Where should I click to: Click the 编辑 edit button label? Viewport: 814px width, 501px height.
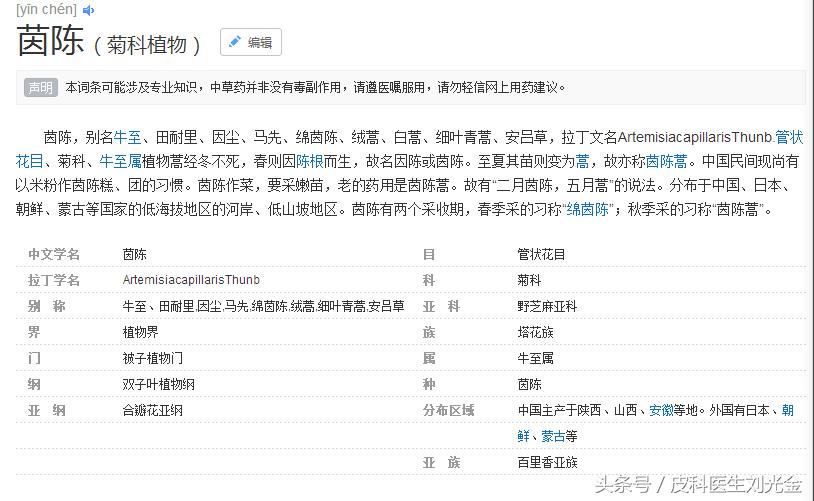tap(260, 43)
